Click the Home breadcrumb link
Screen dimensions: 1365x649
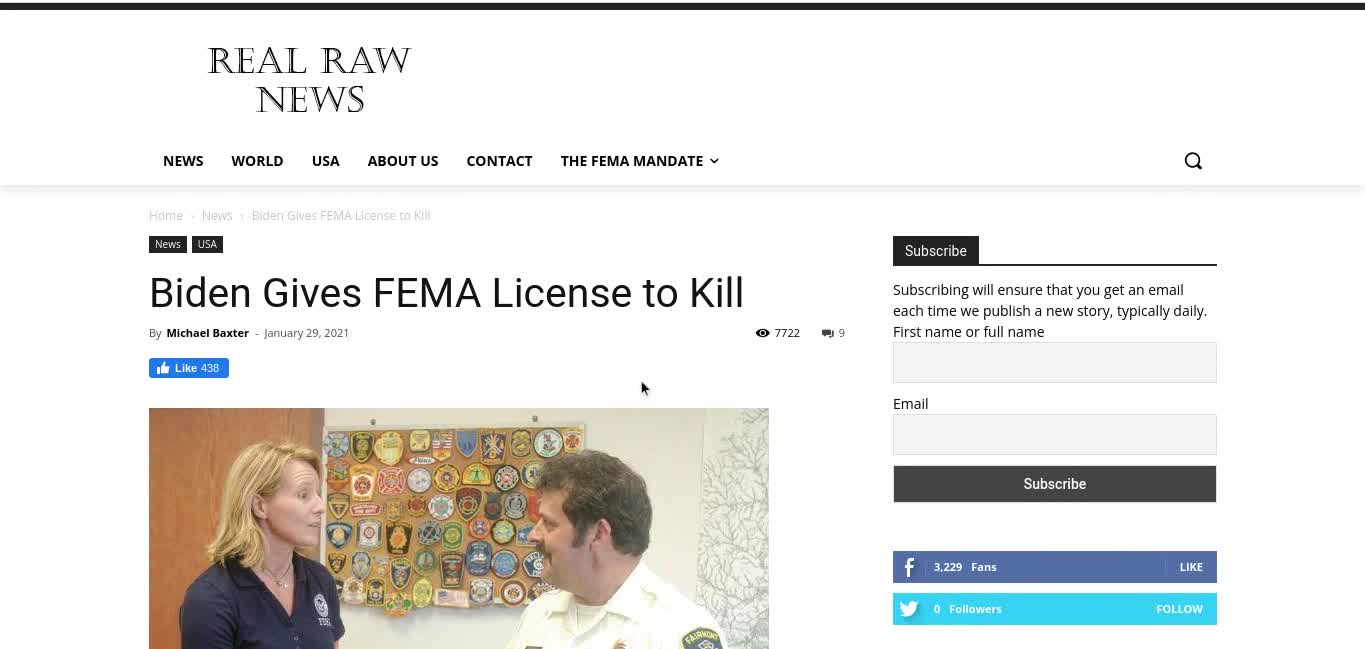[166, 216]
